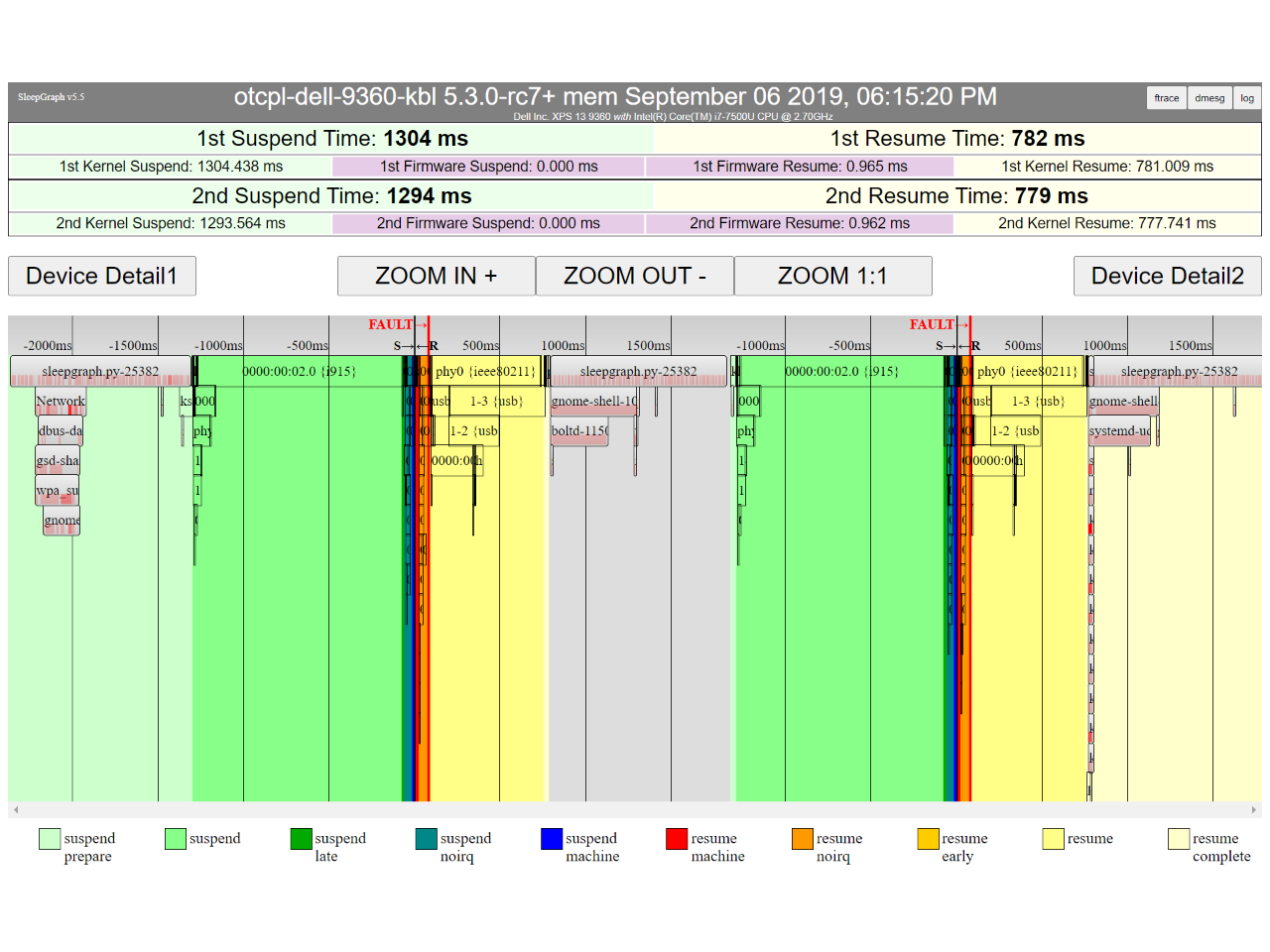
Task: Show Device Detail2 panel
Action: (x=1168, y=276)
